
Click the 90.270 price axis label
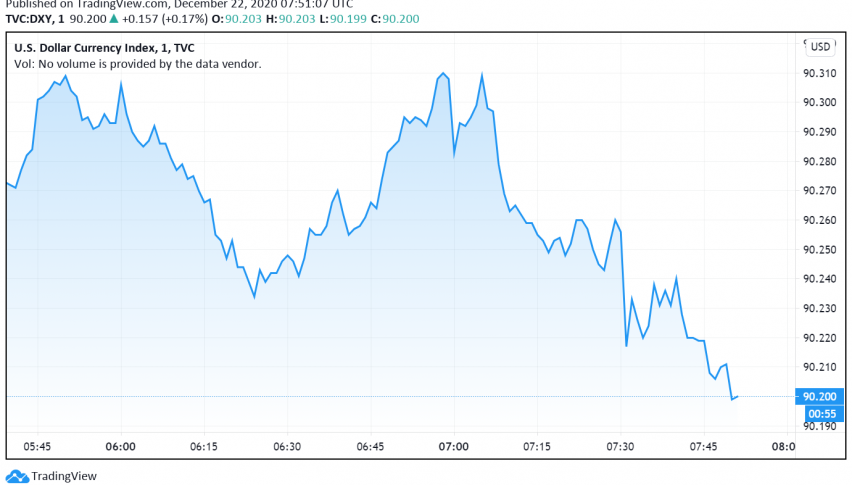click(819, 191)
